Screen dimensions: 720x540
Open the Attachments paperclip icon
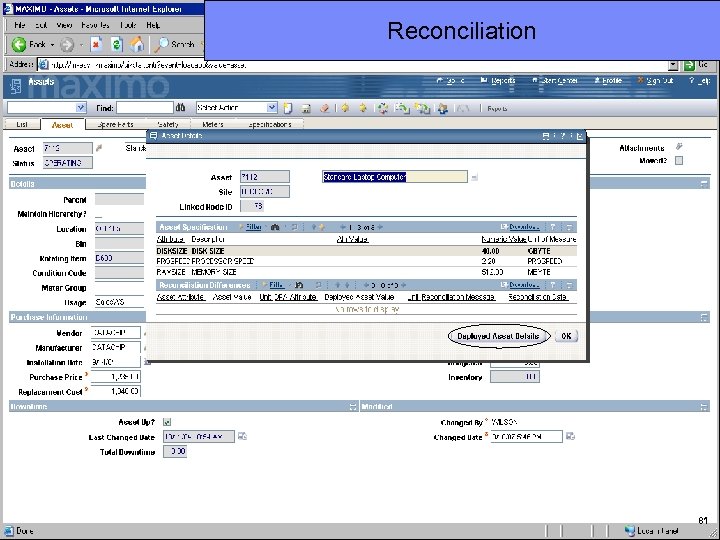pyautogui.click(x=679, y=147)
